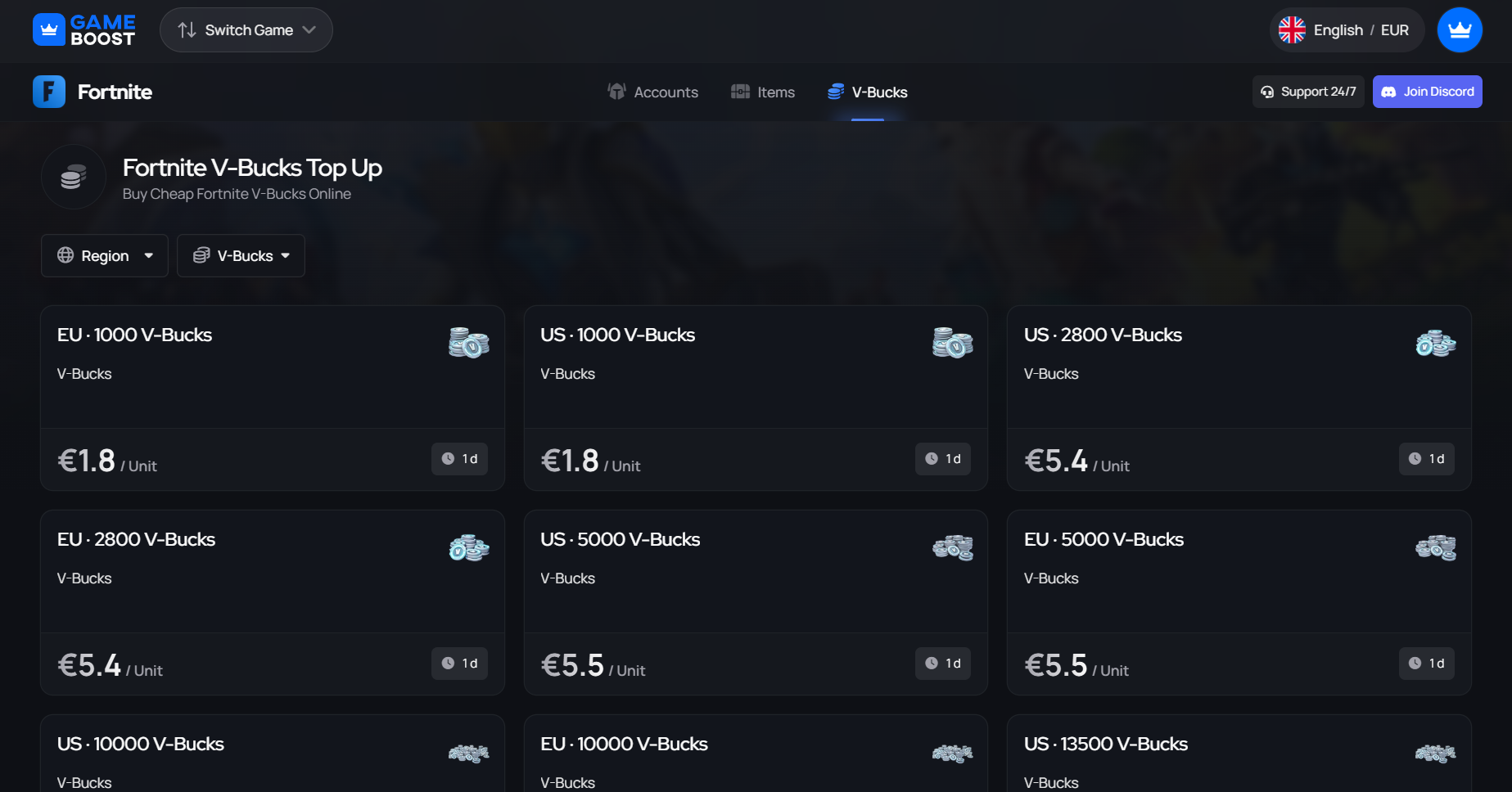The width and height of the screenshot is (1512, 792).
Task: Open the Switch Game dropdown
Action: coord(246,29)
